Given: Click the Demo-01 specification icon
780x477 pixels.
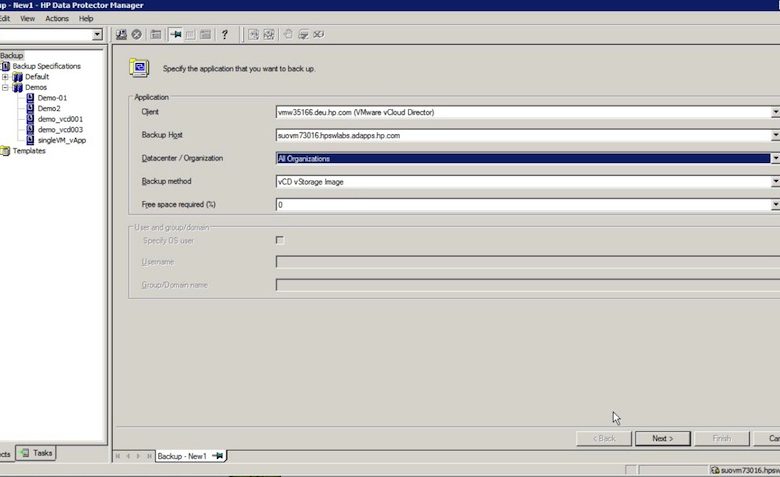Looking at the screenshot, I should point(30,98).
